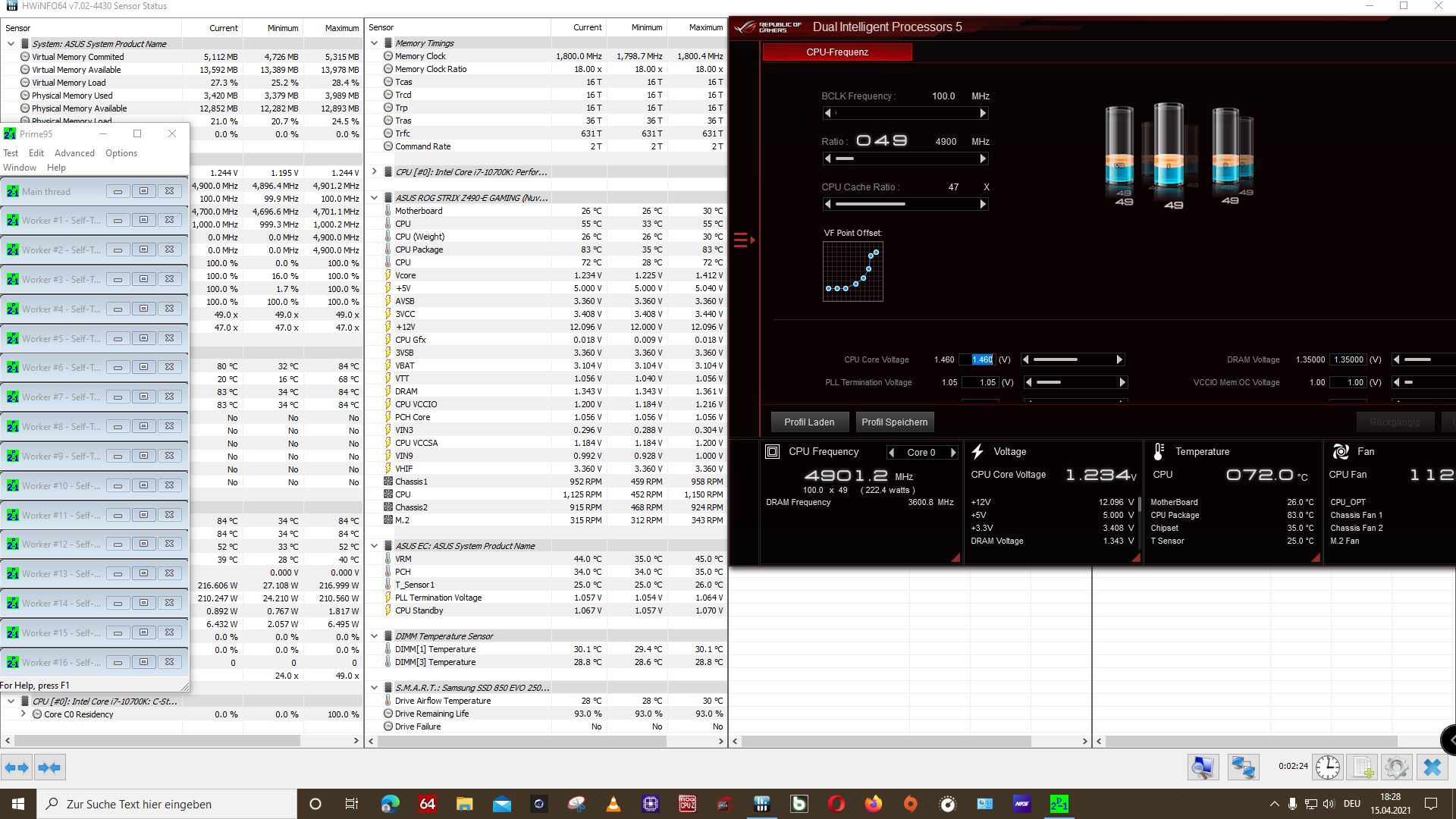Click the Prime95 icon of Worker #4
Image resolution: width=1456 pixels, height=819 pixels.
pyautogui.click(x=12, y=309)
